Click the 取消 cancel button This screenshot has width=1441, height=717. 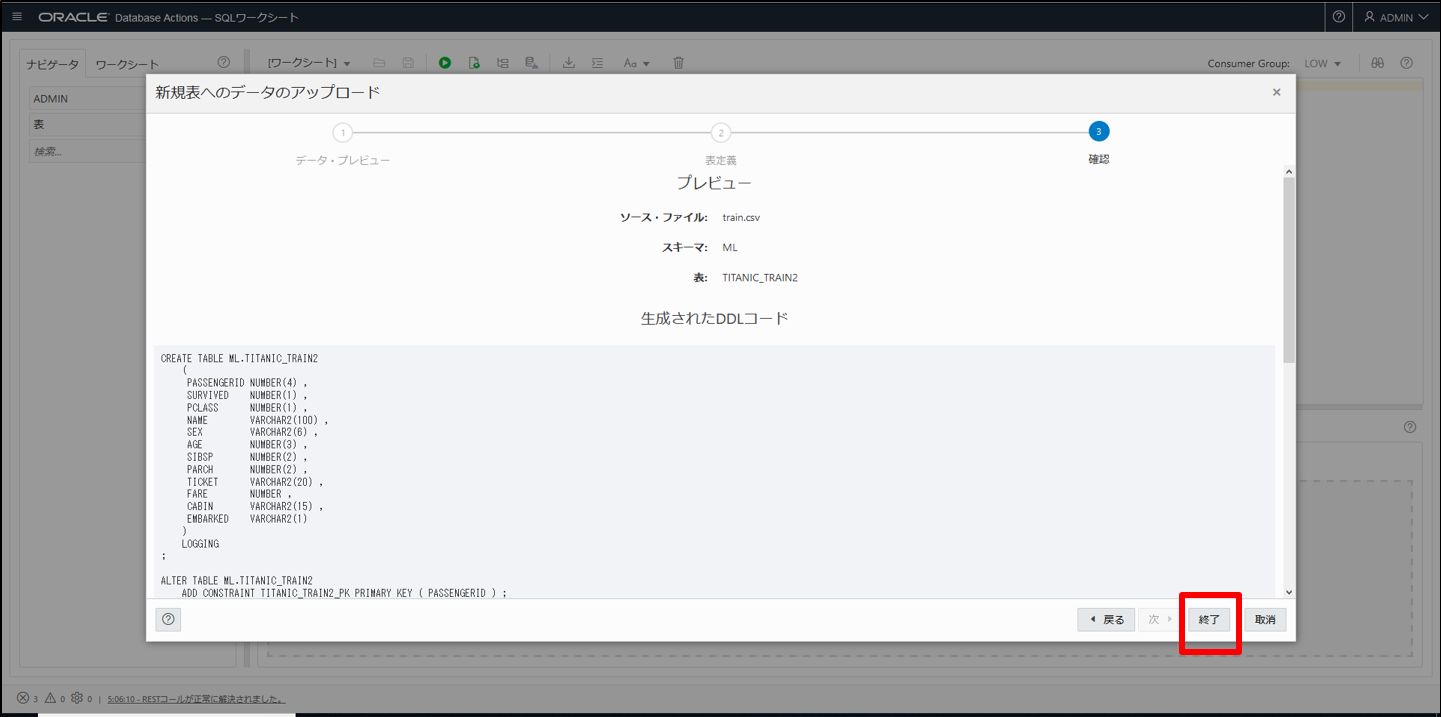[1265, 620]
